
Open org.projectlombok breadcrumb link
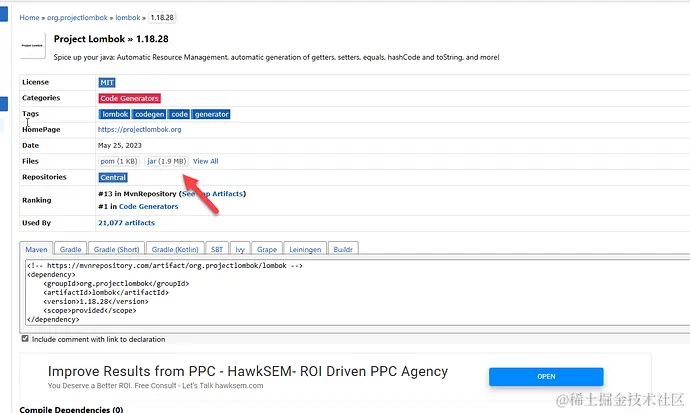77,18
